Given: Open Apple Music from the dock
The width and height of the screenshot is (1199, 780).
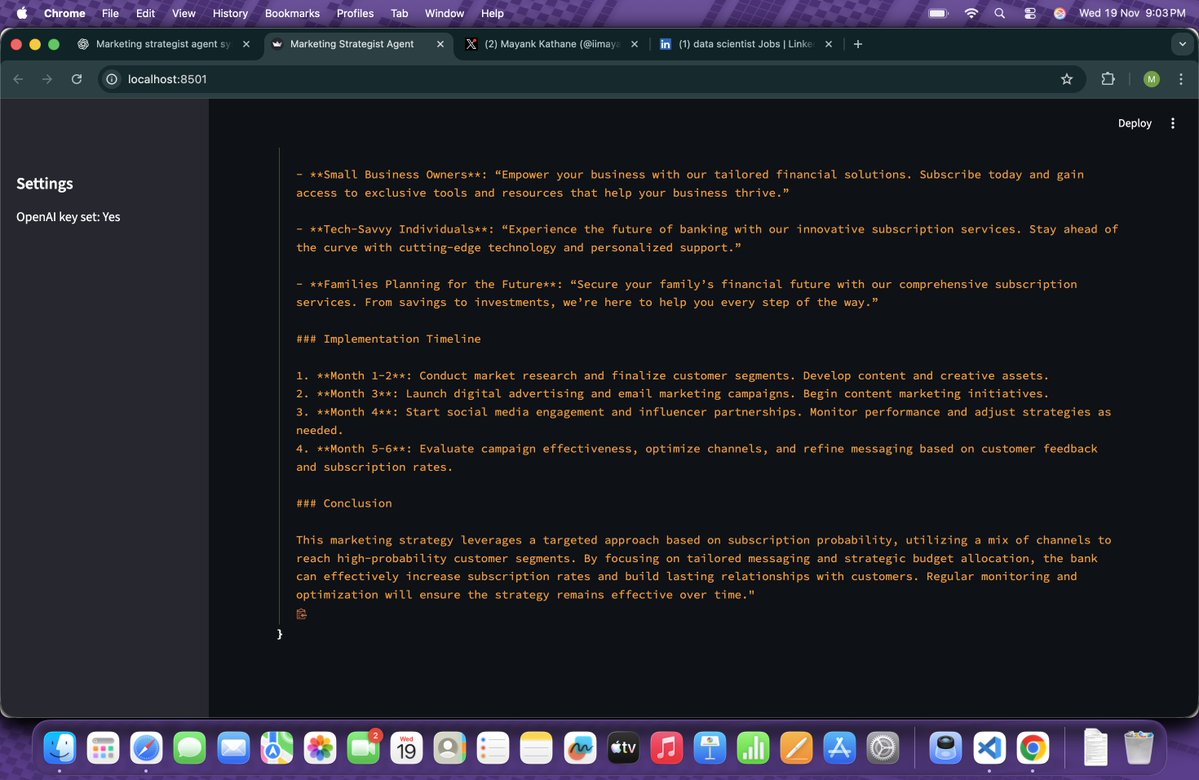Looking at the screenshot, I should 667,747.
